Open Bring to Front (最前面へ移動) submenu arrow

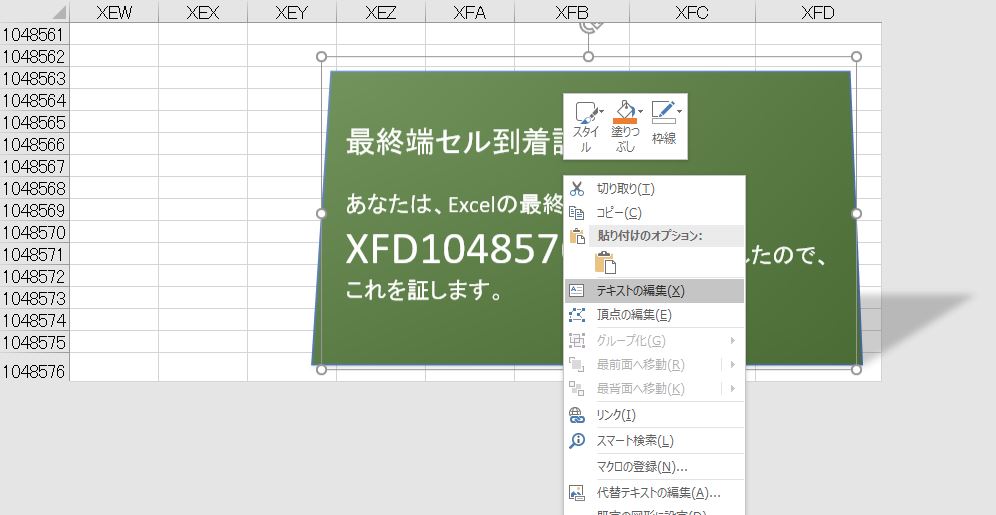coord(732,365)
